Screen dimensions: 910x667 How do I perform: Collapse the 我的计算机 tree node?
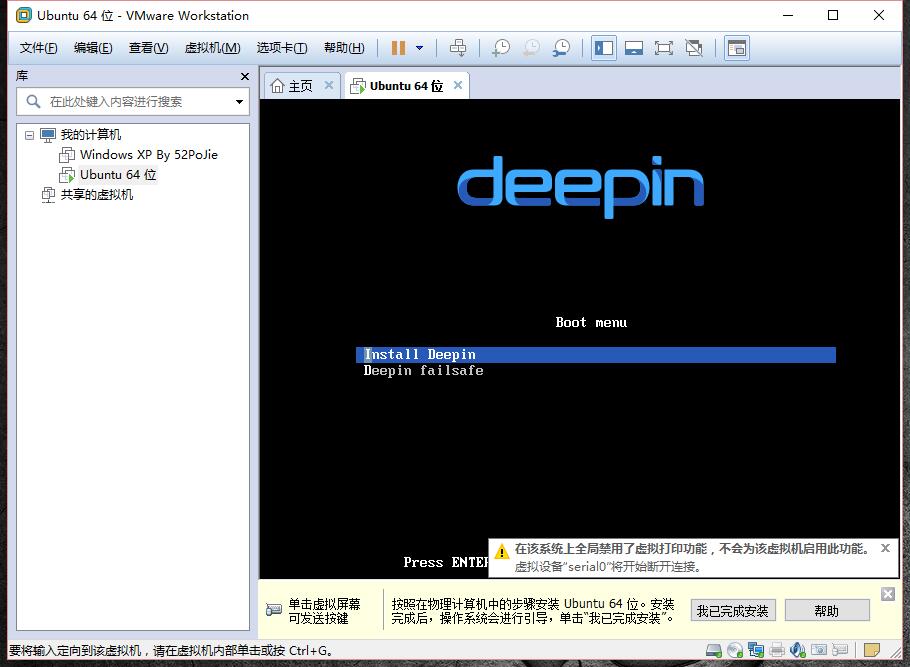point(30,135)
